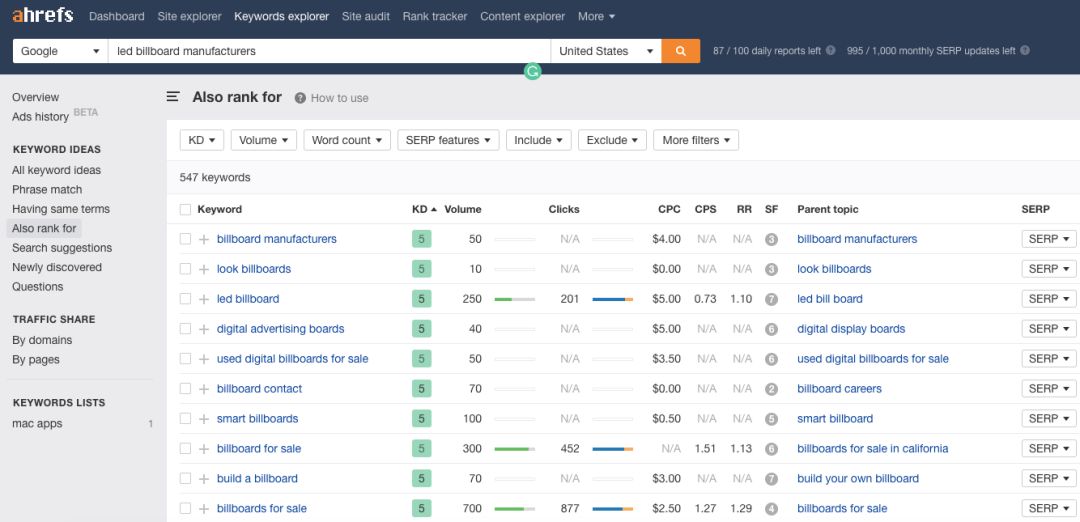Click volume bar in 'led billboard' row
Image resolution: width=1080 pixels, height=522 pixels.
[x=515, y=300]
